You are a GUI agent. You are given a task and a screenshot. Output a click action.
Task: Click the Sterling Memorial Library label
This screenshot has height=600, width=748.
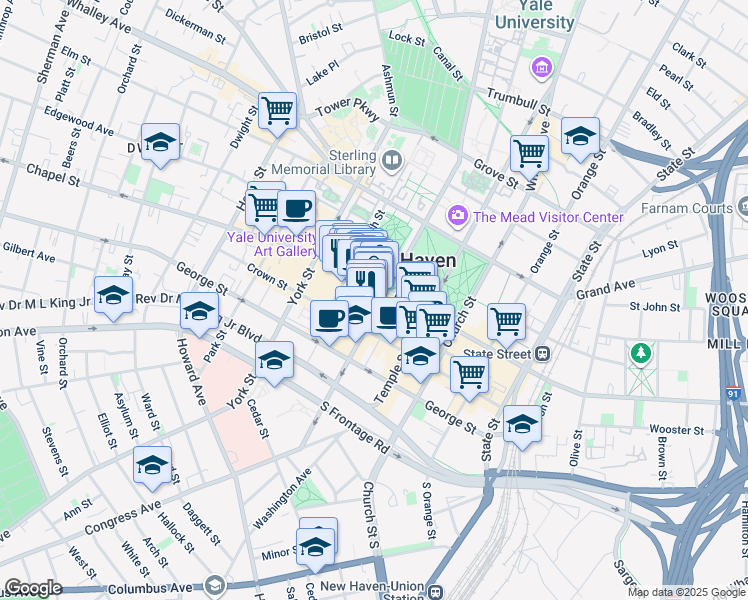(x=324, y=163)
